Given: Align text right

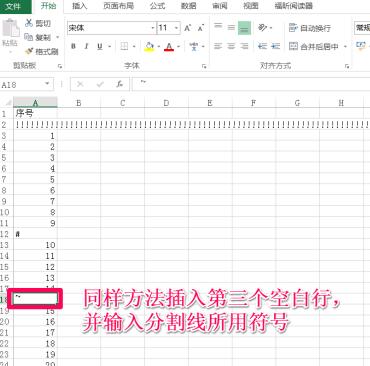Looking at the screenshot, I should pos(244,46).
